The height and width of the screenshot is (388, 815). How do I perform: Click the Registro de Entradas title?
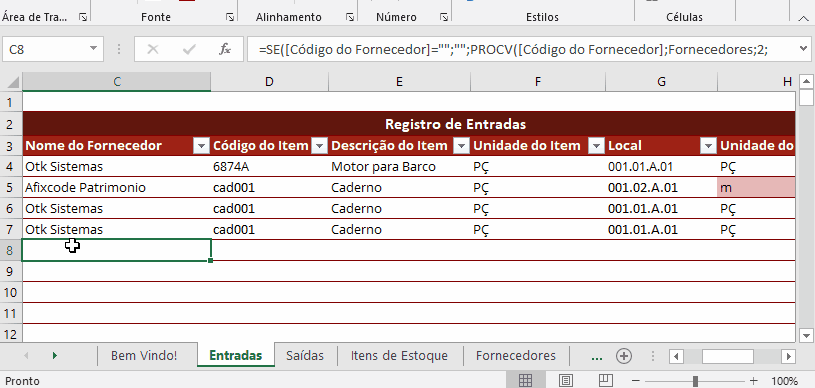(x=455, y=124)
